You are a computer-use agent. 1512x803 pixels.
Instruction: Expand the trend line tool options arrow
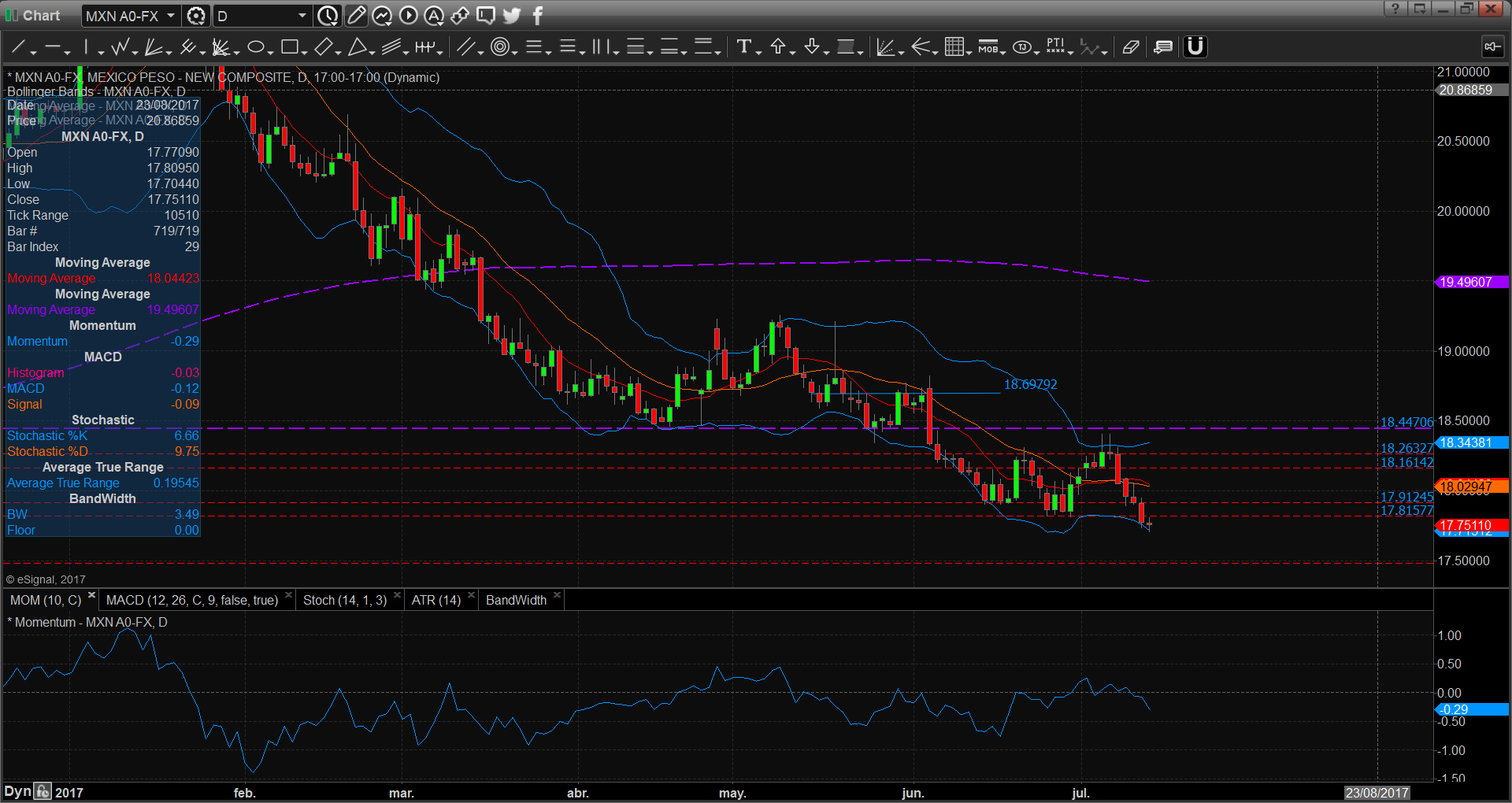(34, 53)
